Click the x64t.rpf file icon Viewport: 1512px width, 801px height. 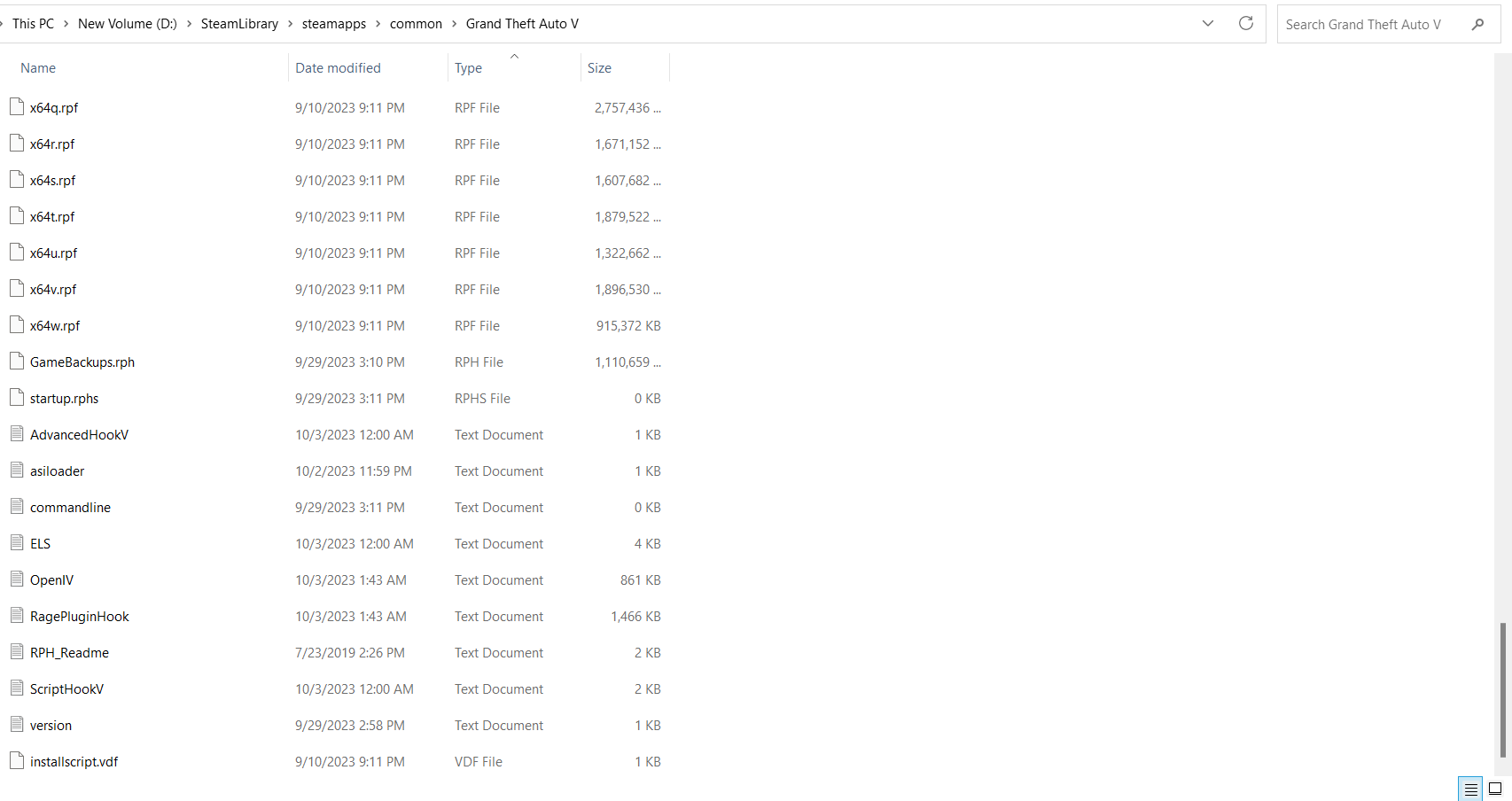tap(17, 216)
